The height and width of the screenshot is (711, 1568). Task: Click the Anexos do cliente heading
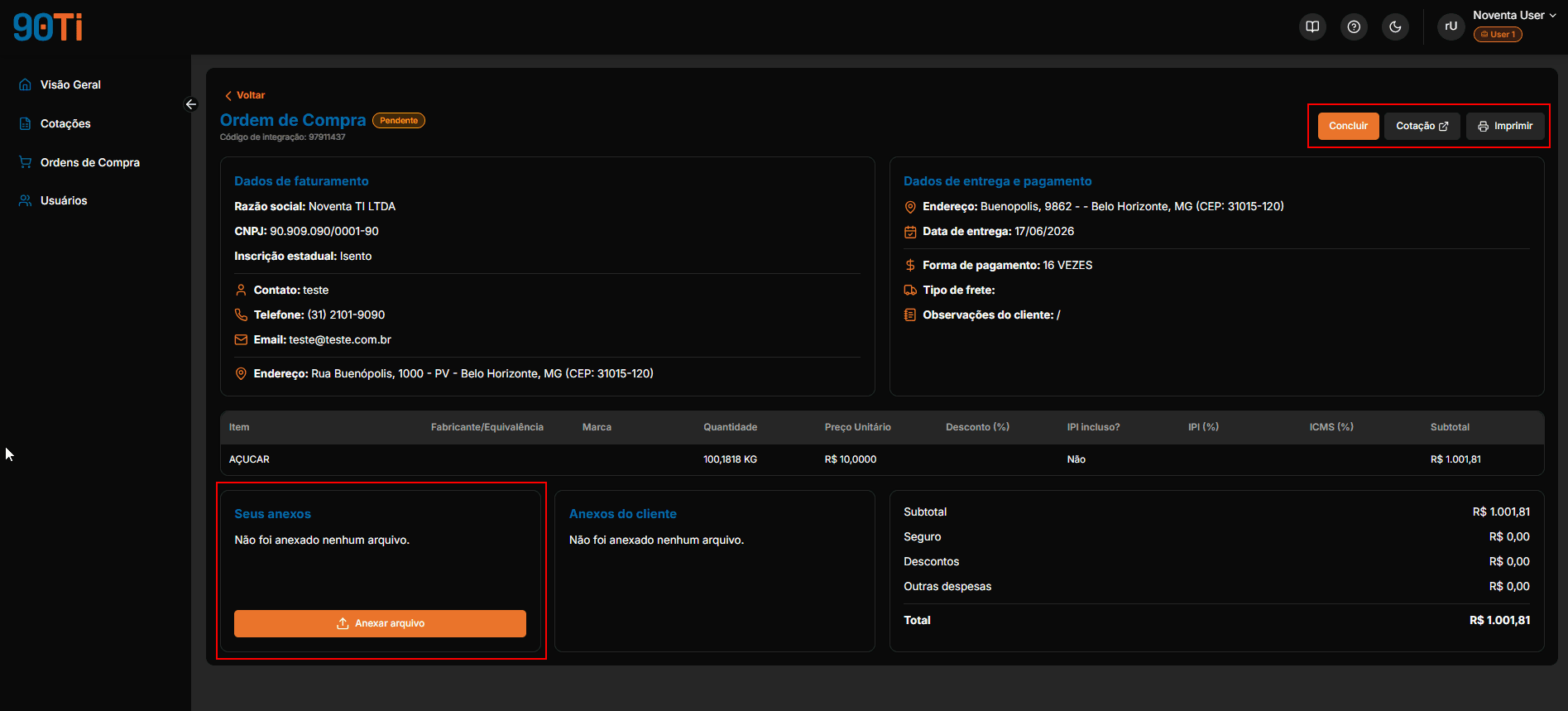623,514
